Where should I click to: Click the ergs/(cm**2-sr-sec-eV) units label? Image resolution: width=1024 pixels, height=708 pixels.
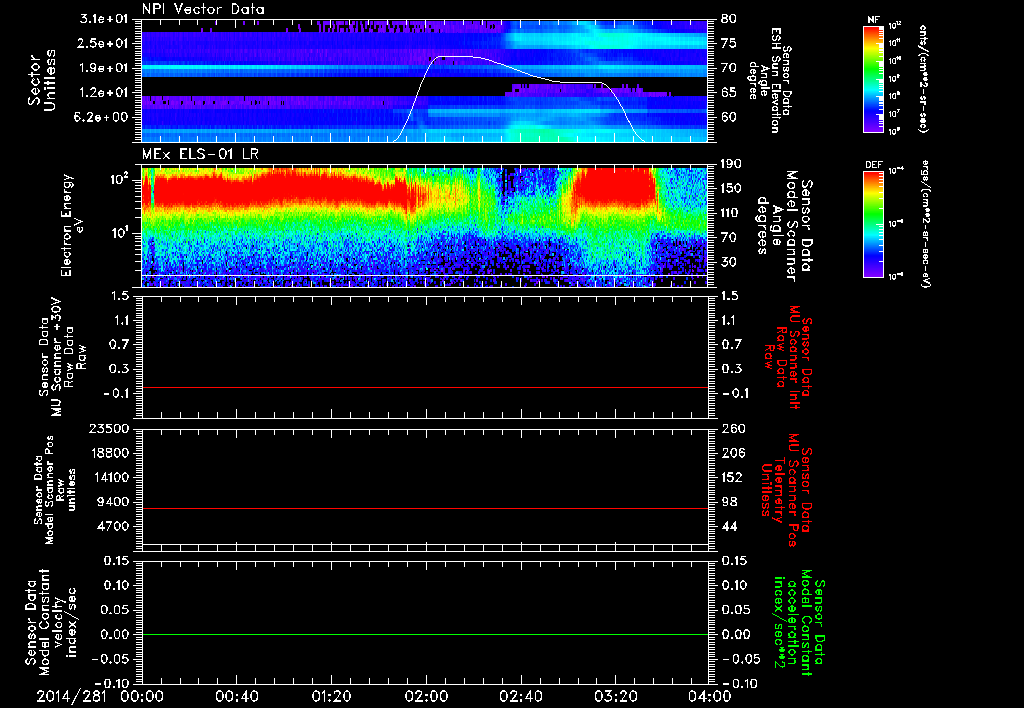(x=925, y=223)
